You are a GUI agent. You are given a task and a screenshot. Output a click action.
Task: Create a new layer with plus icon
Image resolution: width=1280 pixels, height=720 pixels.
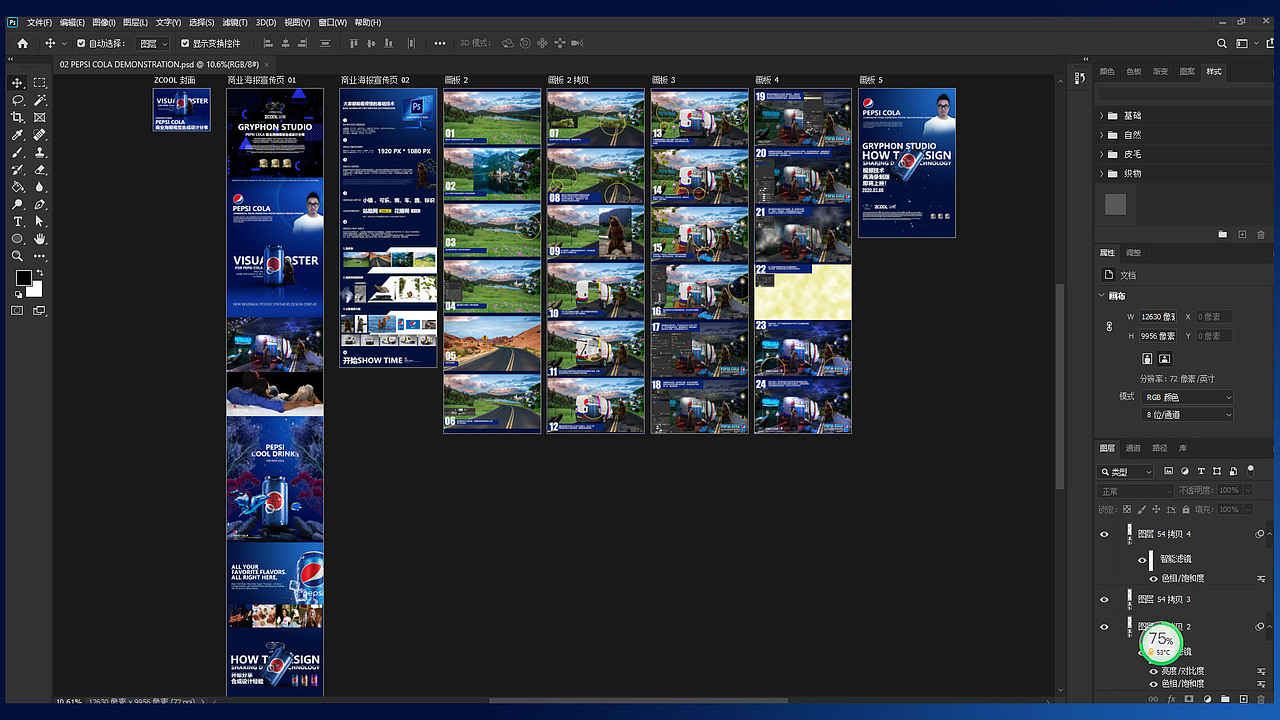click(x=1243, y=699)
